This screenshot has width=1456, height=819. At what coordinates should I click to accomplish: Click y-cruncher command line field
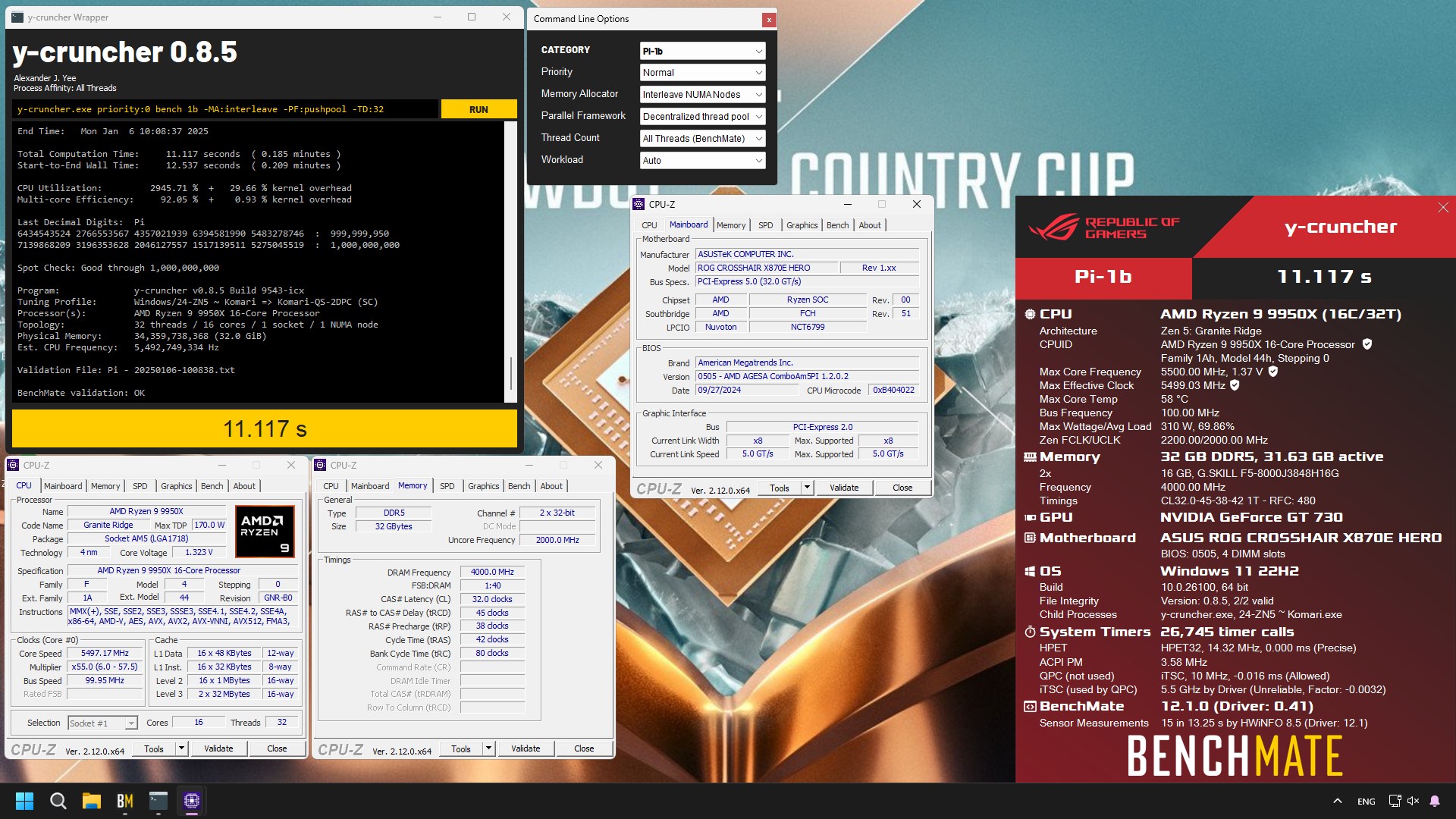pos(226,109)
